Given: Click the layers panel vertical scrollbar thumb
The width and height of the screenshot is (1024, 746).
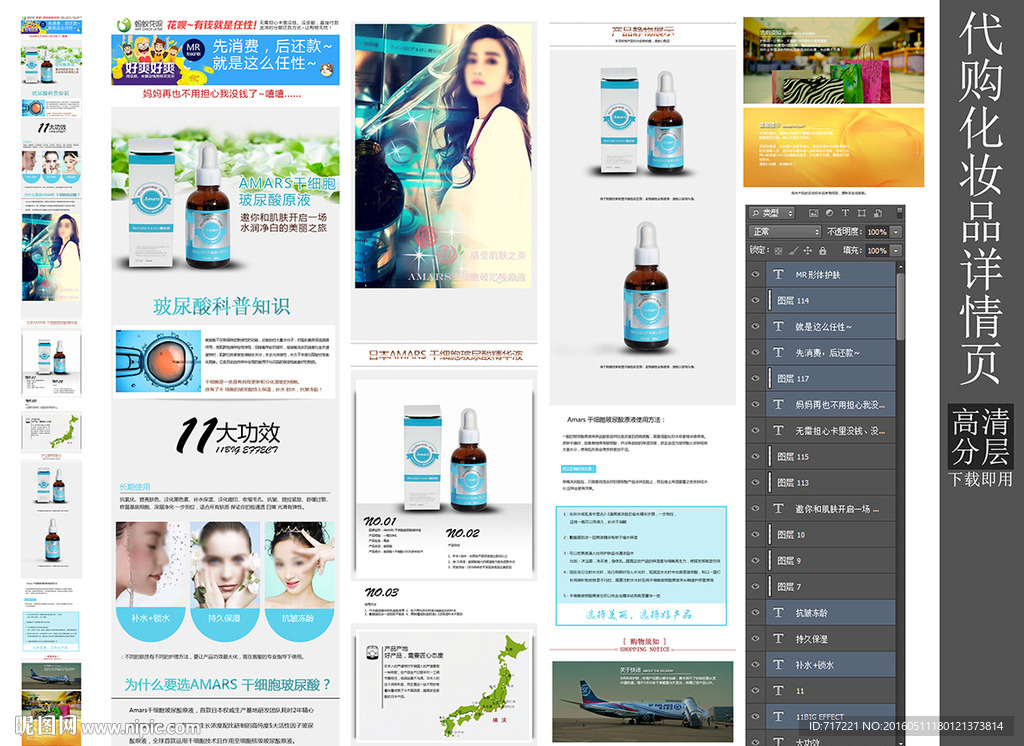Looking at the screenshot, I should tap(901, 306).
